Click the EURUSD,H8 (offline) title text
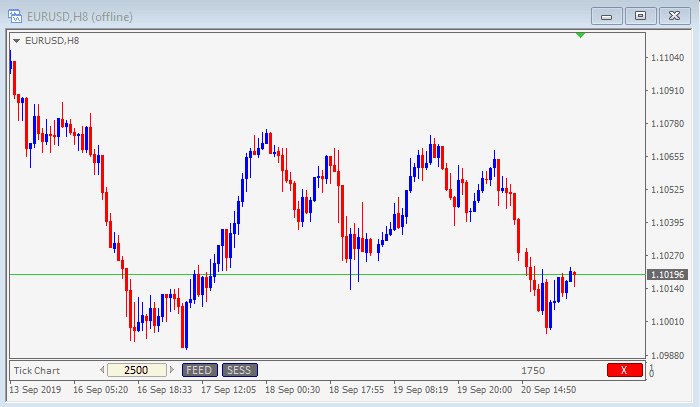 (82, 17)
